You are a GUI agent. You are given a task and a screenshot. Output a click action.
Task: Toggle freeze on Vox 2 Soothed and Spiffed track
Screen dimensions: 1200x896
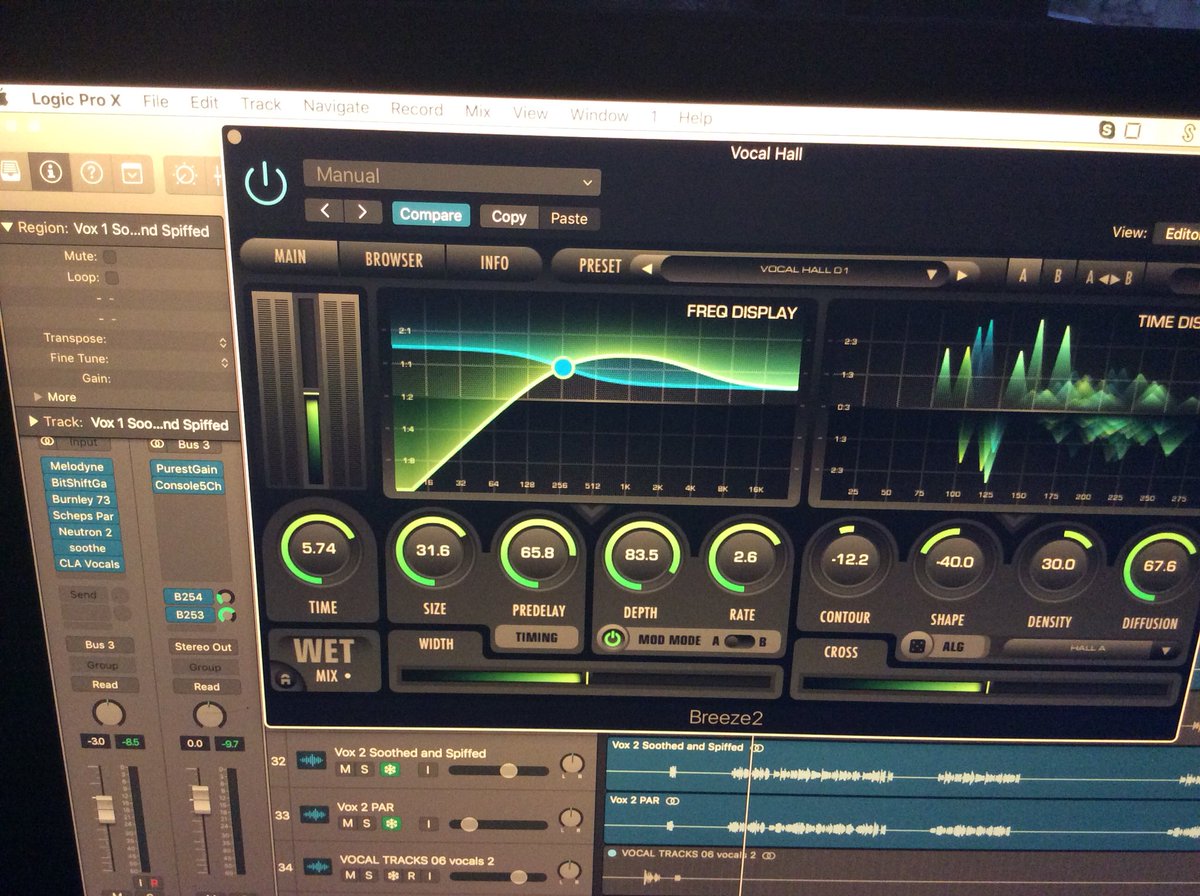[388, 769]
